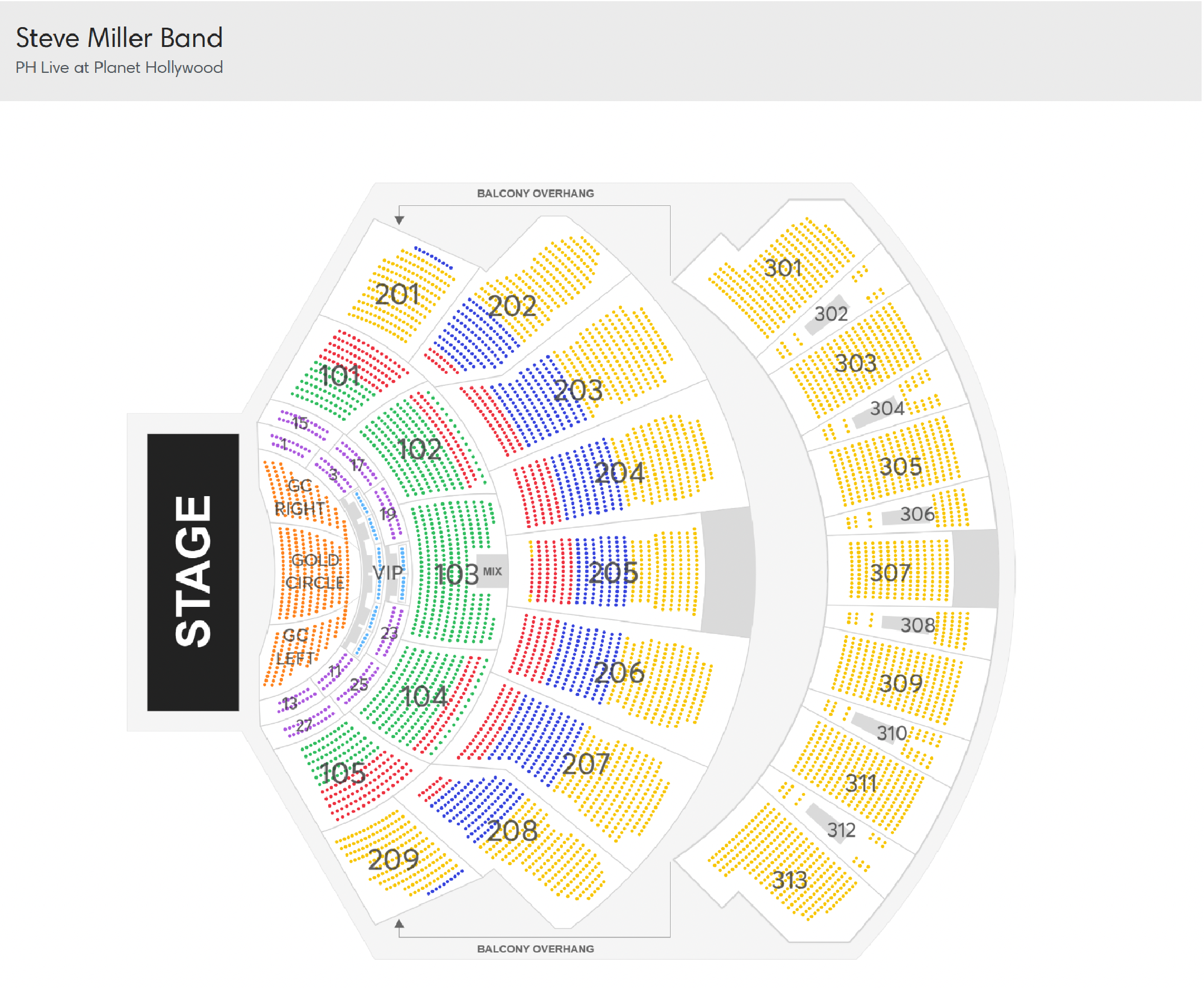The width and height of the screenshot is (1204, 988).
Task: Pick section 205 in the center
Action: point(613,572)
